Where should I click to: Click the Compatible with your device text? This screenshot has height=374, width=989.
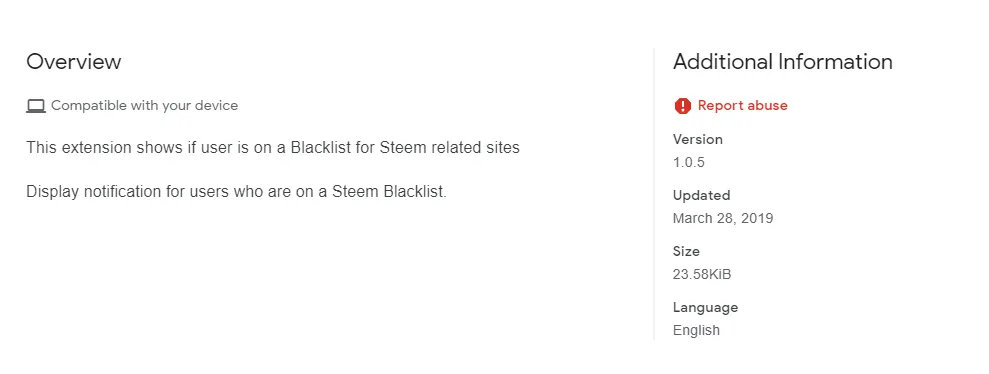tap(144, 105)
